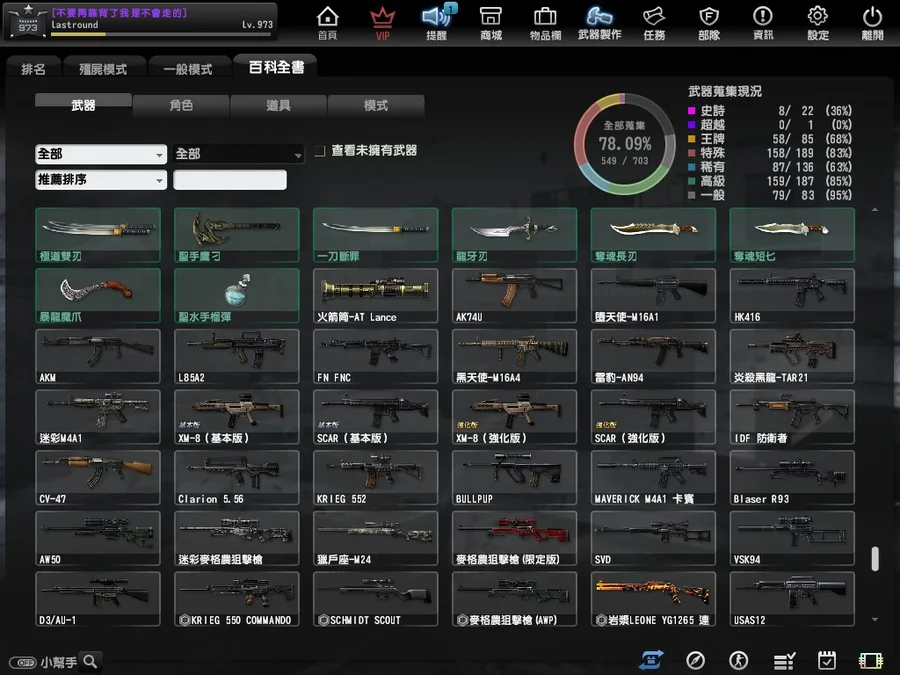Open the 推薦排序 sort dropdown
Image resolution: width=900 pixels, height=675 pixels.
click(101, 180)
